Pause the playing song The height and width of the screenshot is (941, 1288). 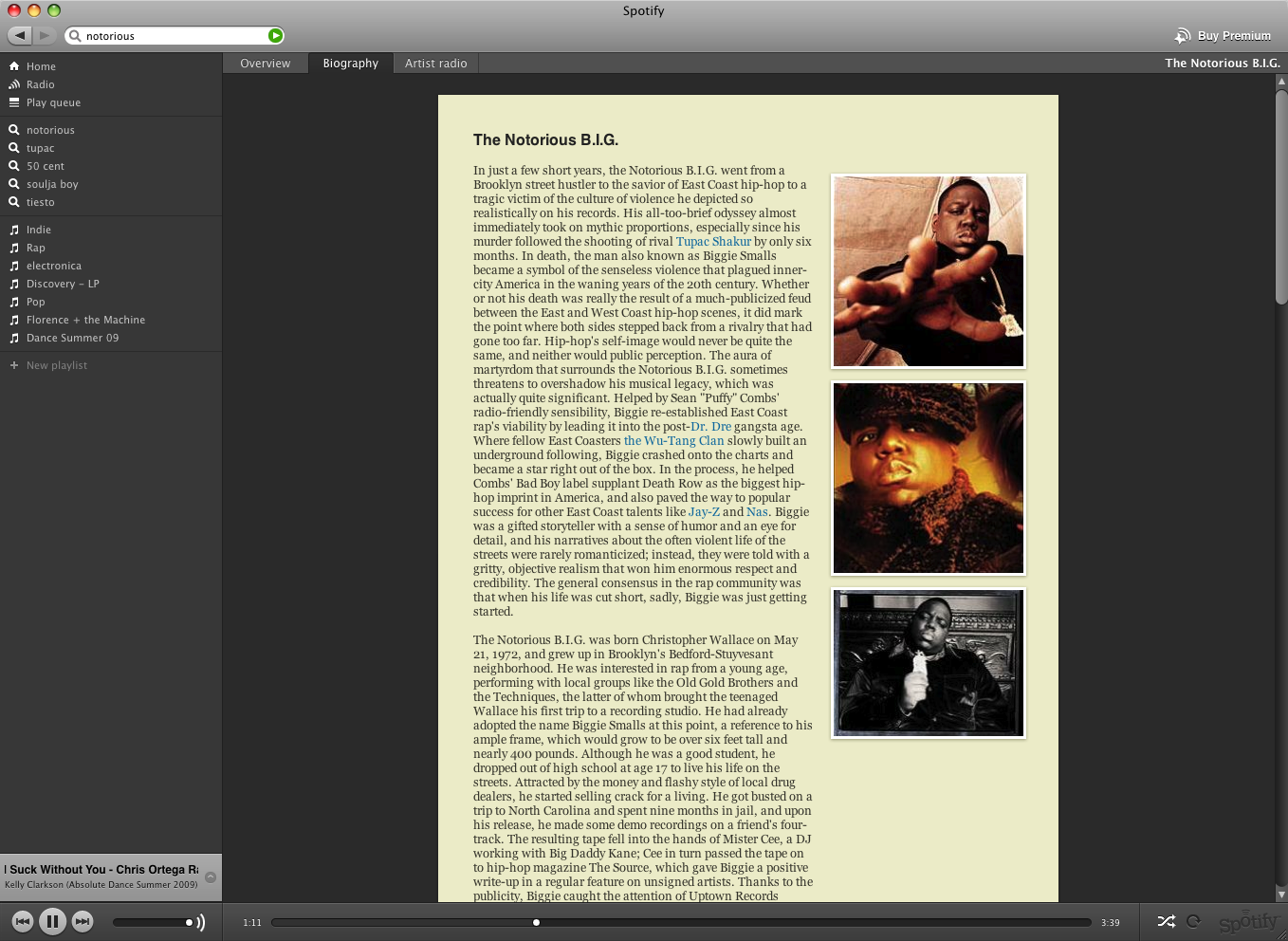pos(52,921)
